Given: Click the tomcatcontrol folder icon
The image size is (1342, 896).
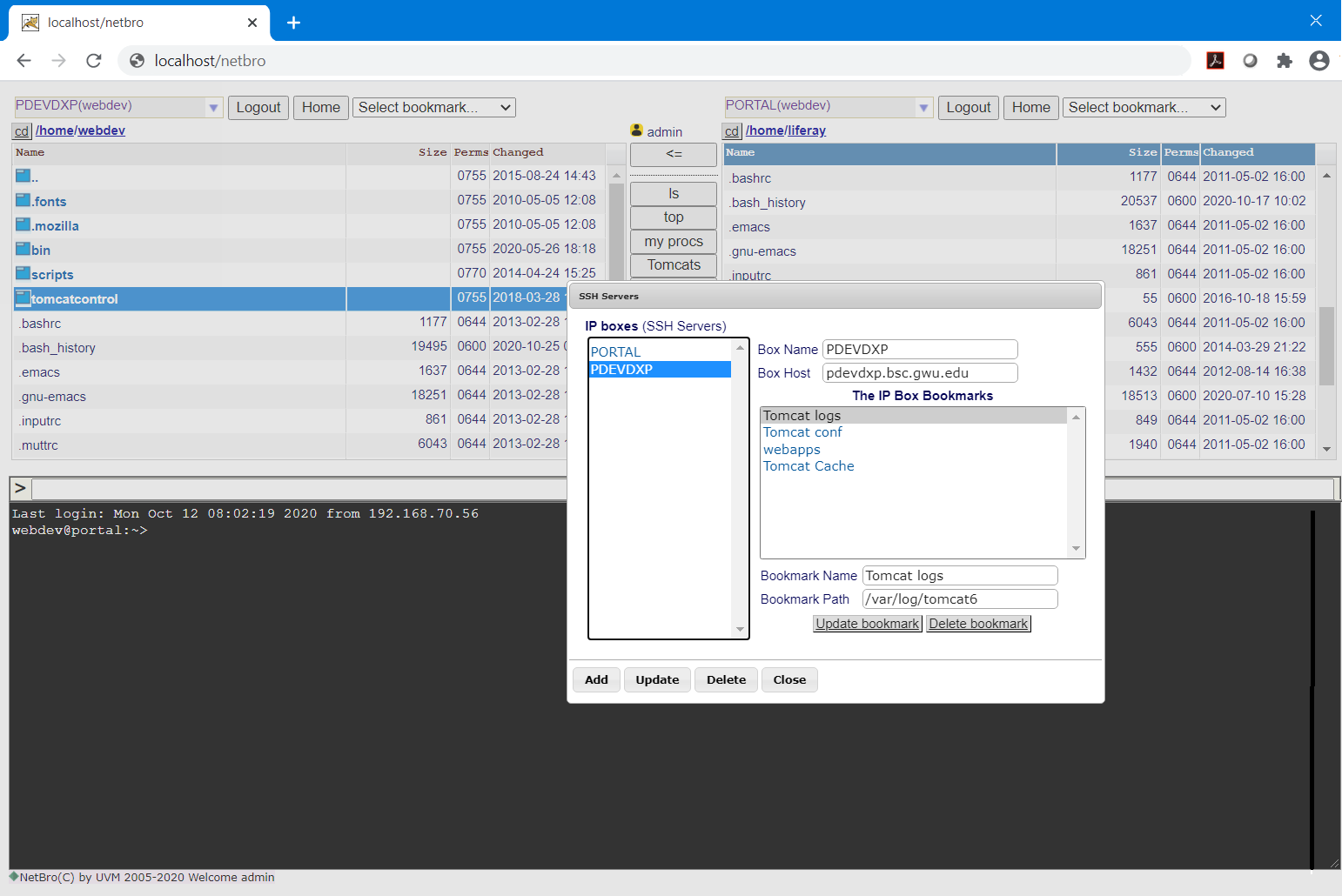Looking at the screenshot, I should (x=23, y=298).
